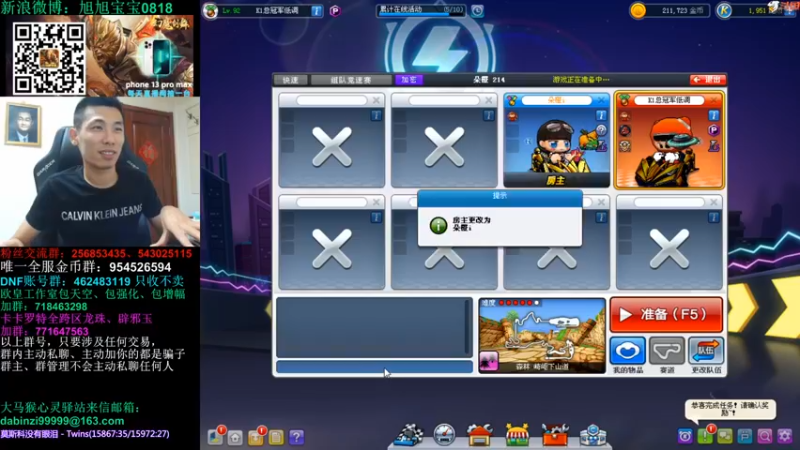Click the player avatar icon in top bar
This screenshot has width=800, height=450.
click(x=210, y=11)
